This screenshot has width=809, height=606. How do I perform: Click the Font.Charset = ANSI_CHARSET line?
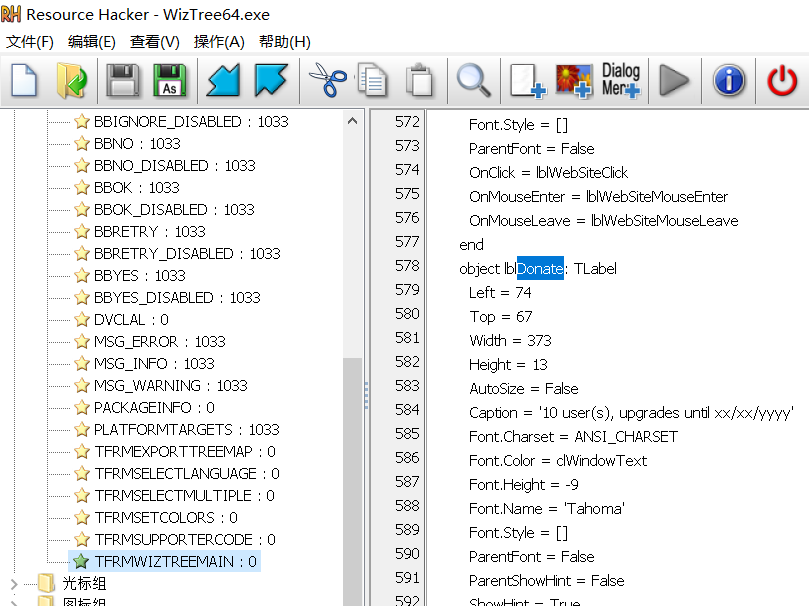573,437
